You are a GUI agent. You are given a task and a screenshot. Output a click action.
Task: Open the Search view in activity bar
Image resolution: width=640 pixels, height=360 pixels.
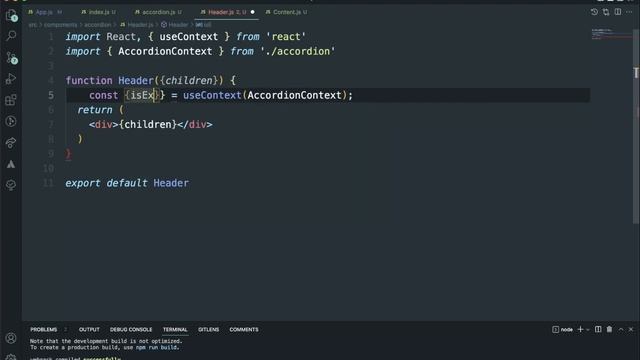tap(11, 36)
